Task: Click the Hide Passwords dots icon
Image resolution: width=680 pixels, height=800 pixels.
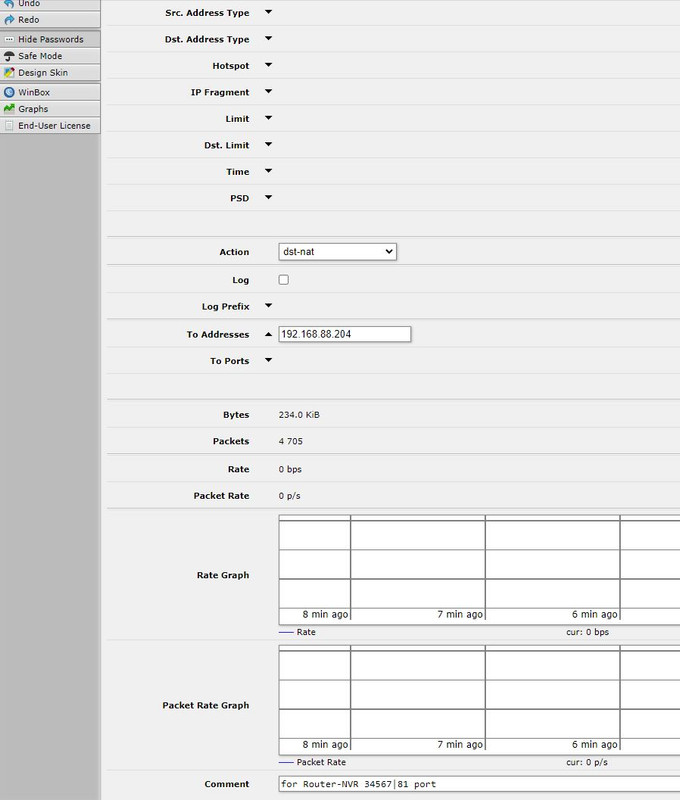Action: (9, 39)
